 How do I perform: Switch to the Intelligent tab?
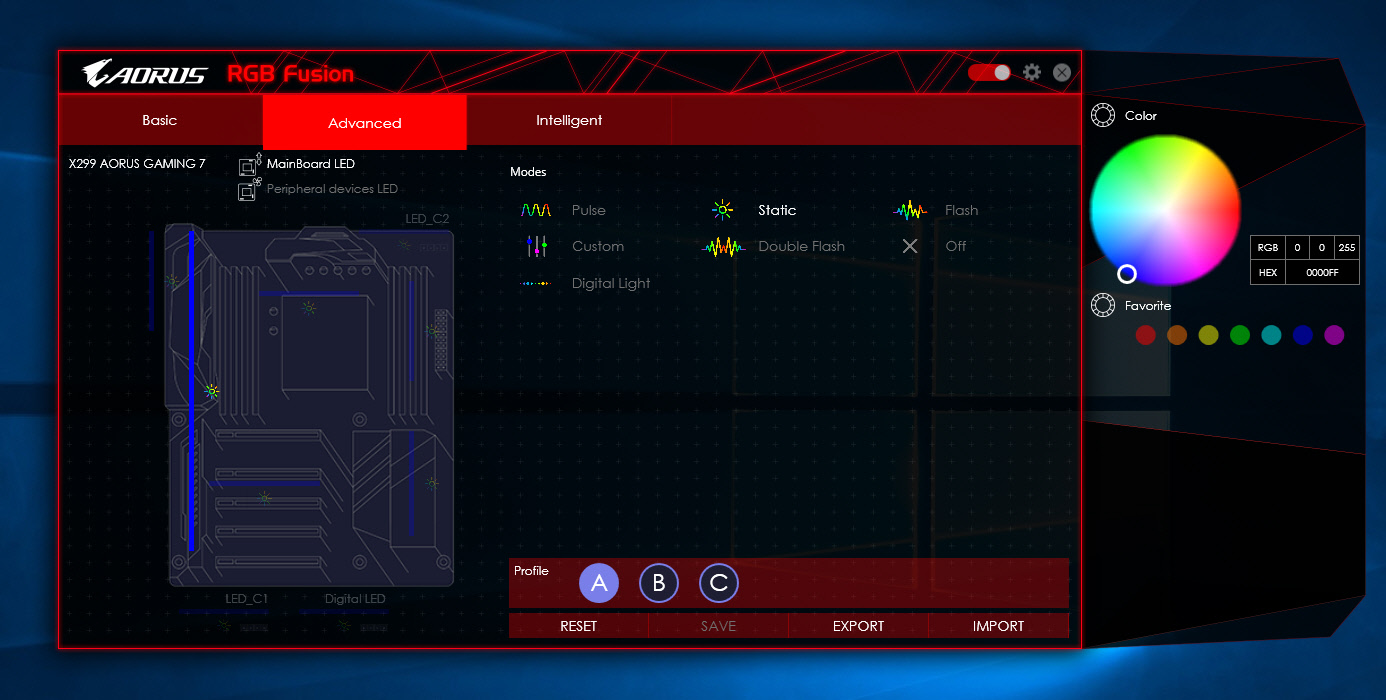(x=569, y=121)
